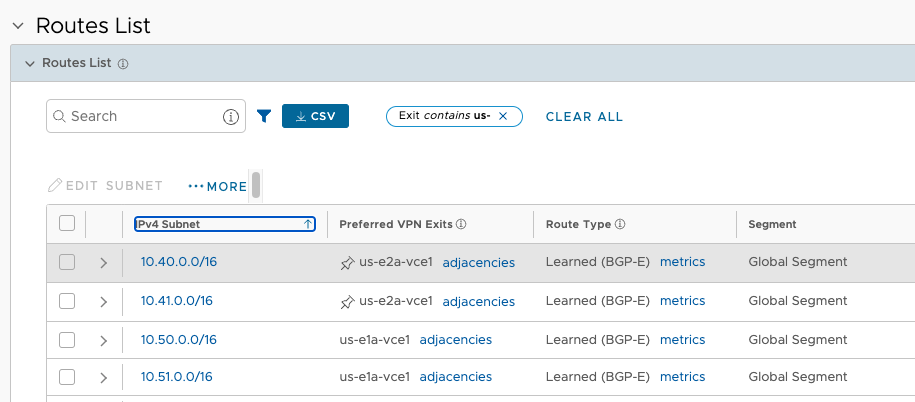Open the More actions menu

[x=218, y=186]
